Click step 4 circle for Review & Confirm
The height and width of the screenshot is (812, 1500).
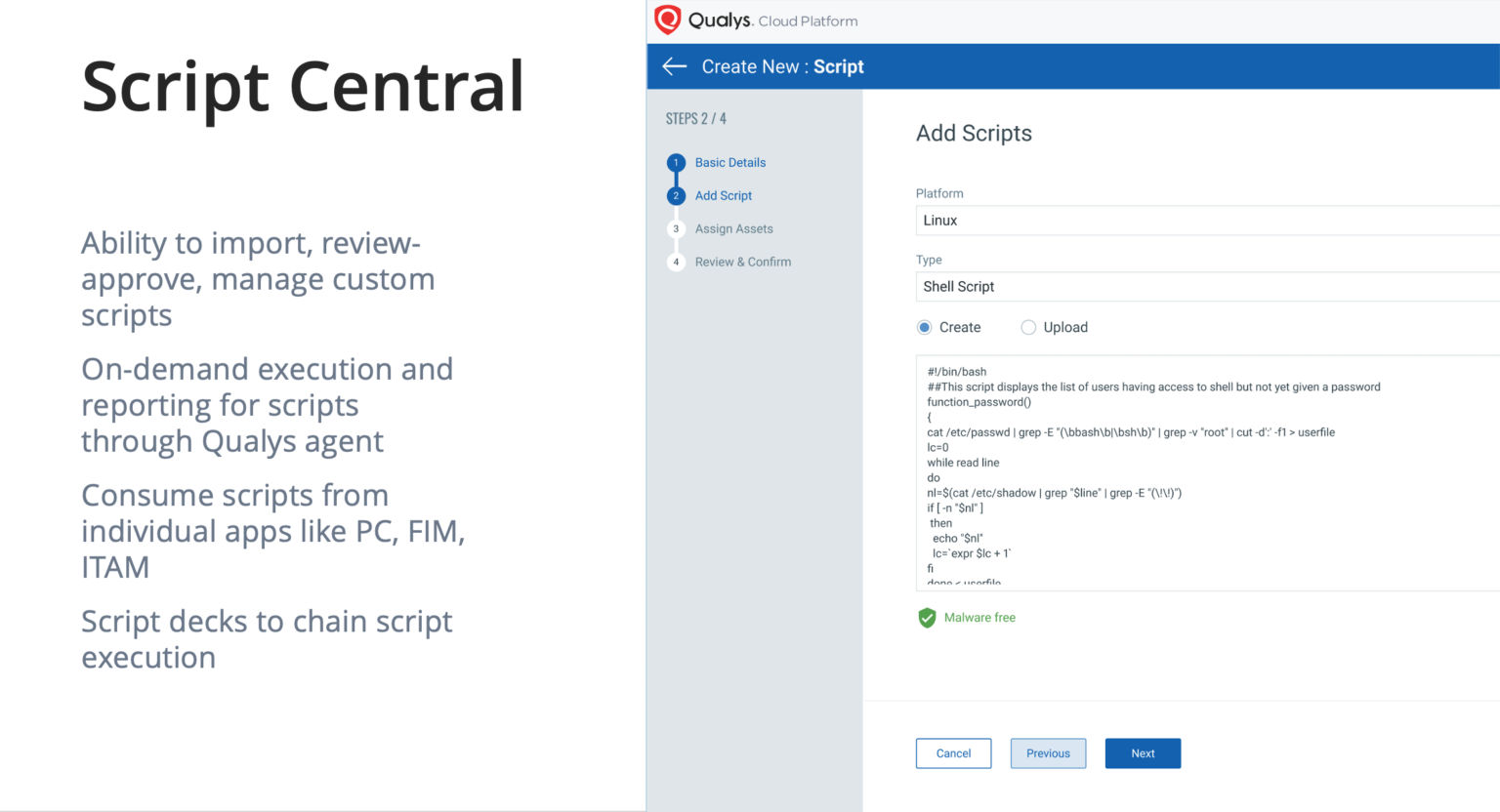tap(677, 262)
